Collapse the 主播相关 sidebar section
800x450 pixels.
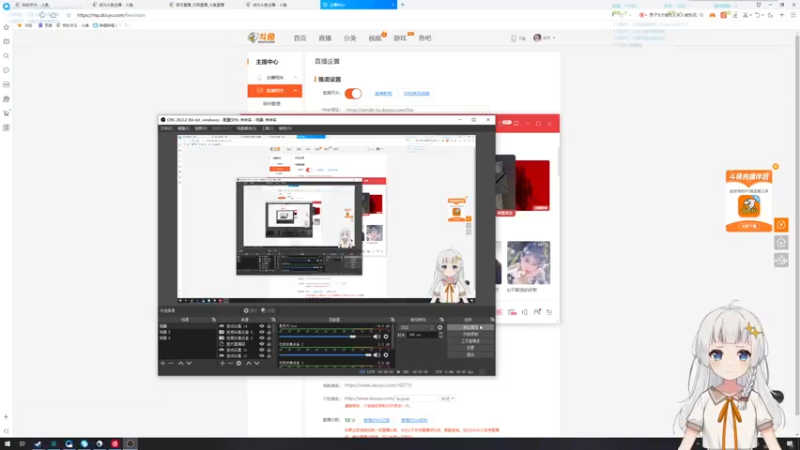tap(295, 78)
